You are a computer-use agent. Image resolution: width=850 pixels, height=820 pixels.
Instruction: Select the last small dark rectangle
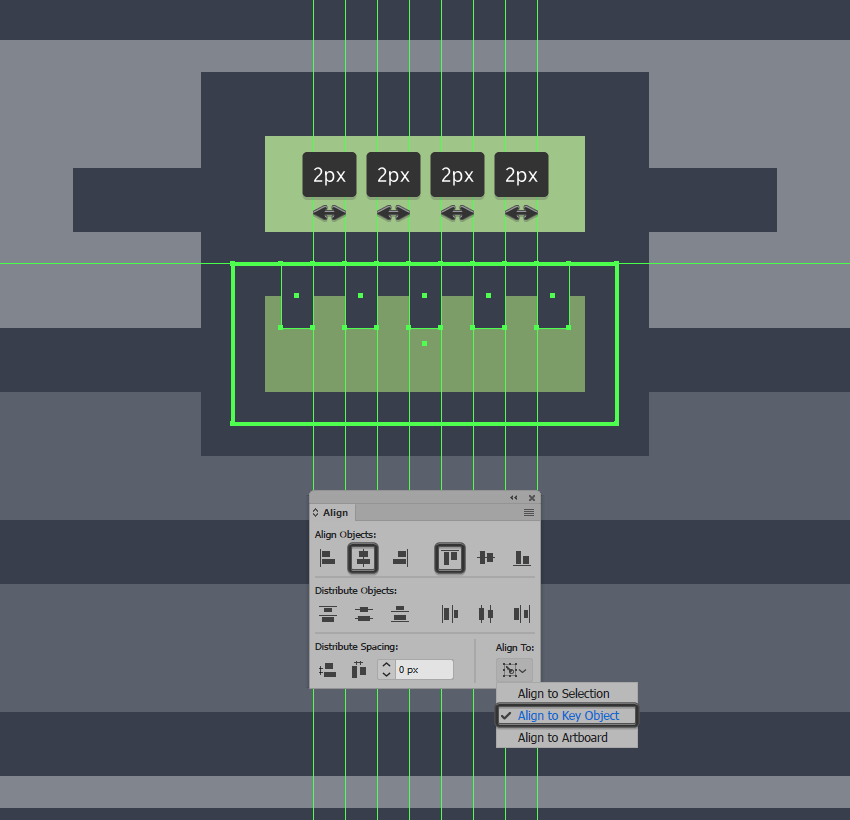coord(552,295)
